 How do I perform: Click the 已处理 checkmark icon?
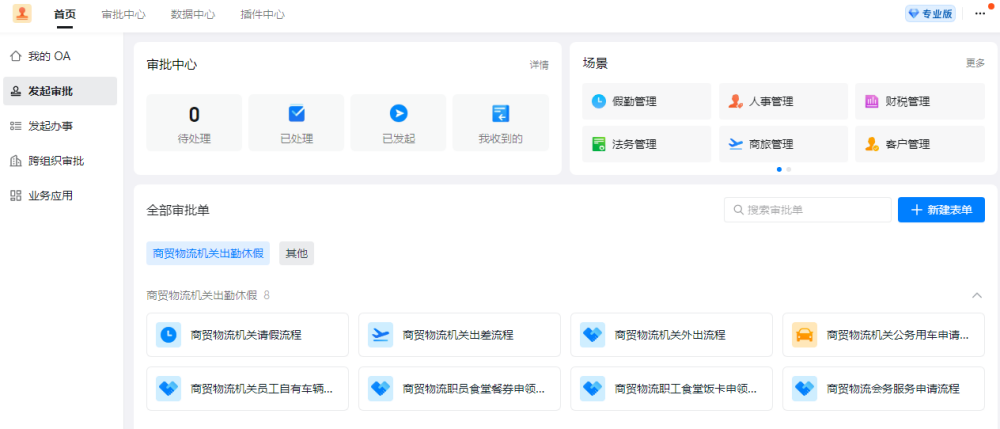click(x=296, y=113)
